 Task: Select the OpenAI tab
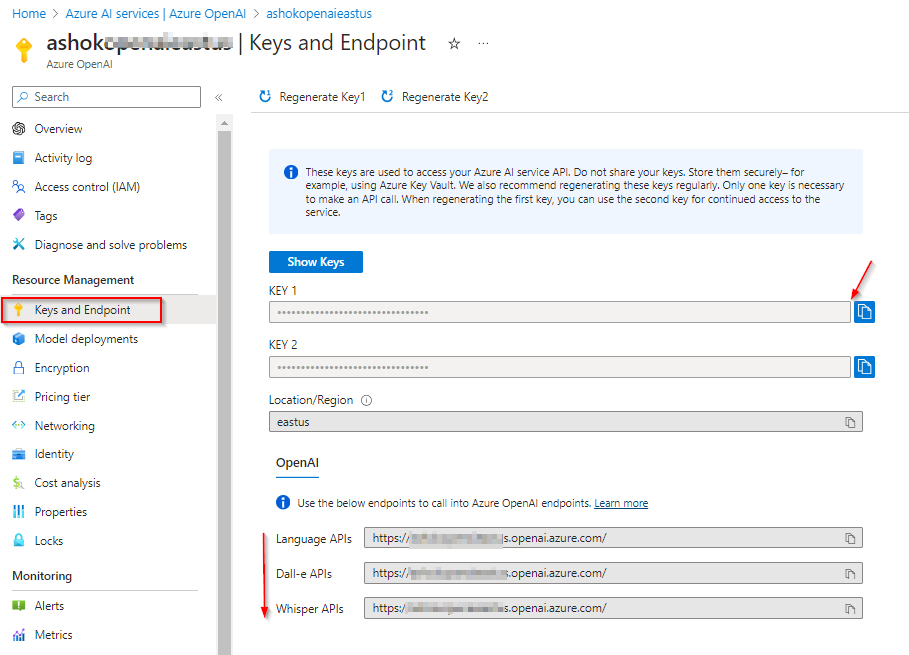(297, 463)
